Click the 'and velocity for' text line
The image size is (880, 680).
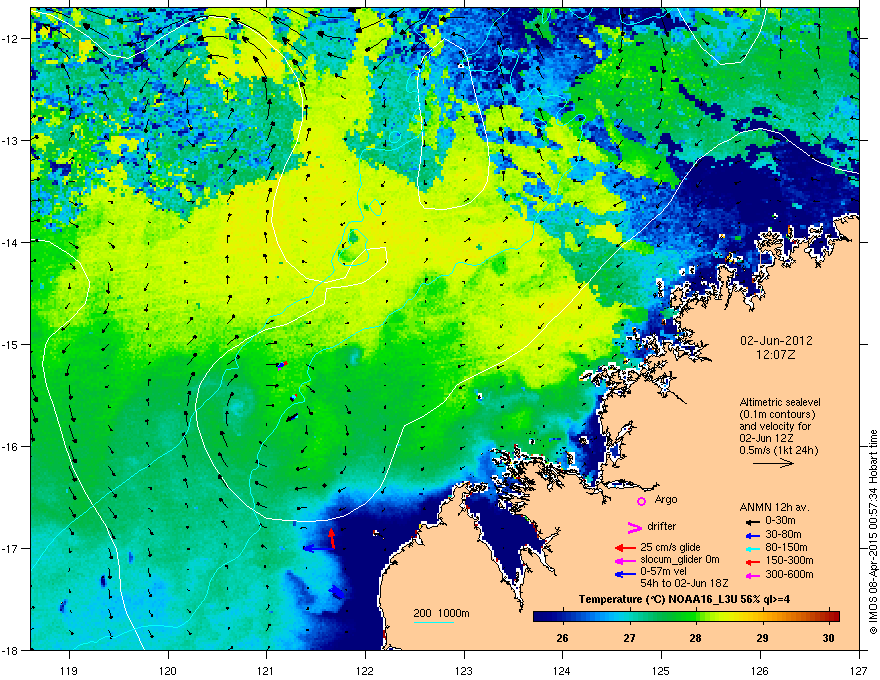(775, 426)
